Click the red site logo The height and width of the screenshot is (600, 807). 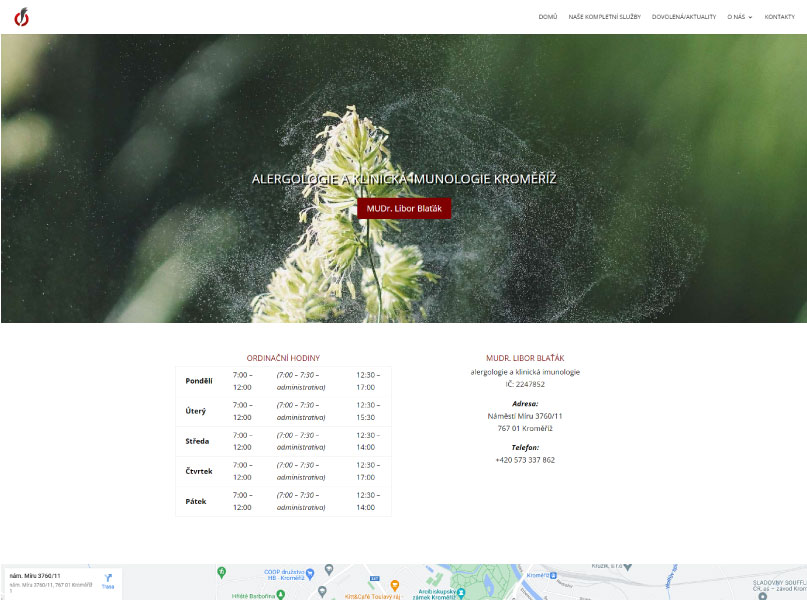coord(21,17)
